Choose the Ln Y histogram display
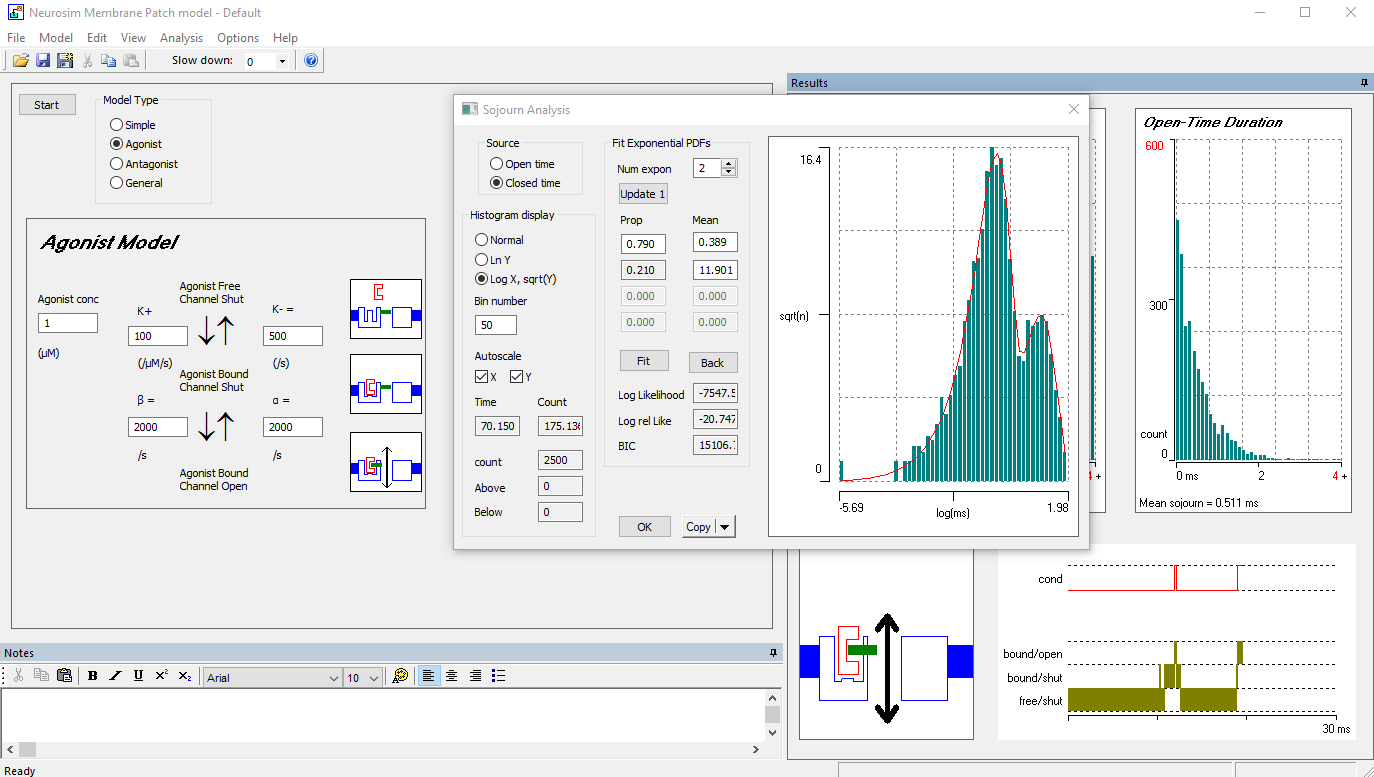1374x777 pixels. click(x=482, y=260)
